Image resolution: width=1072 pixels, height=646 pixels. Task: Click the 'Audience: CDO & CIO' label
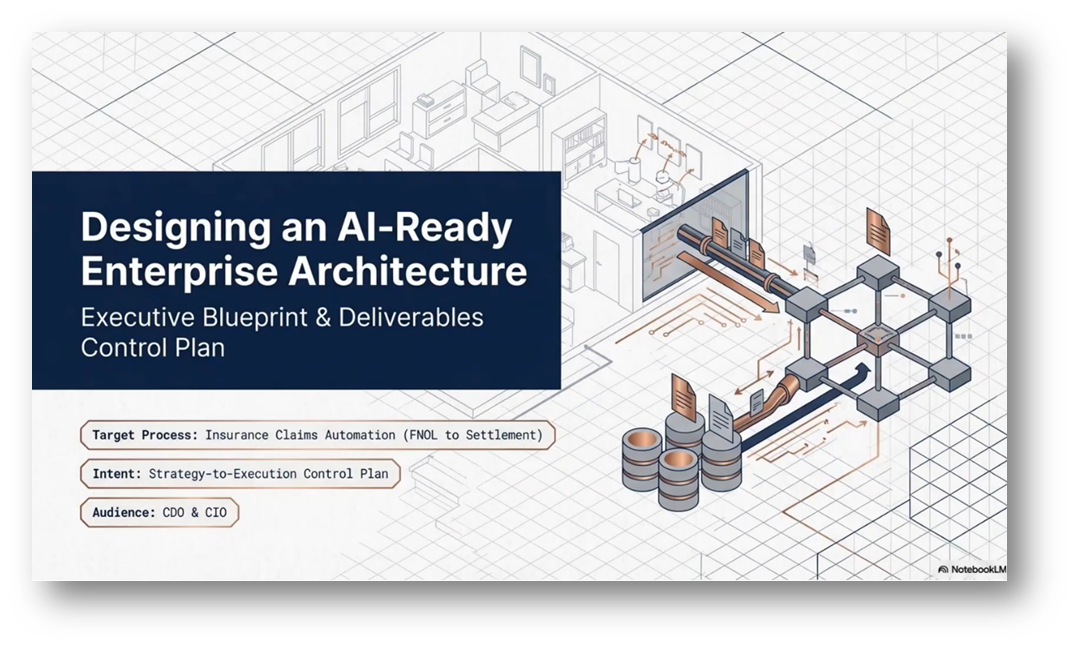tap(159, 513)
